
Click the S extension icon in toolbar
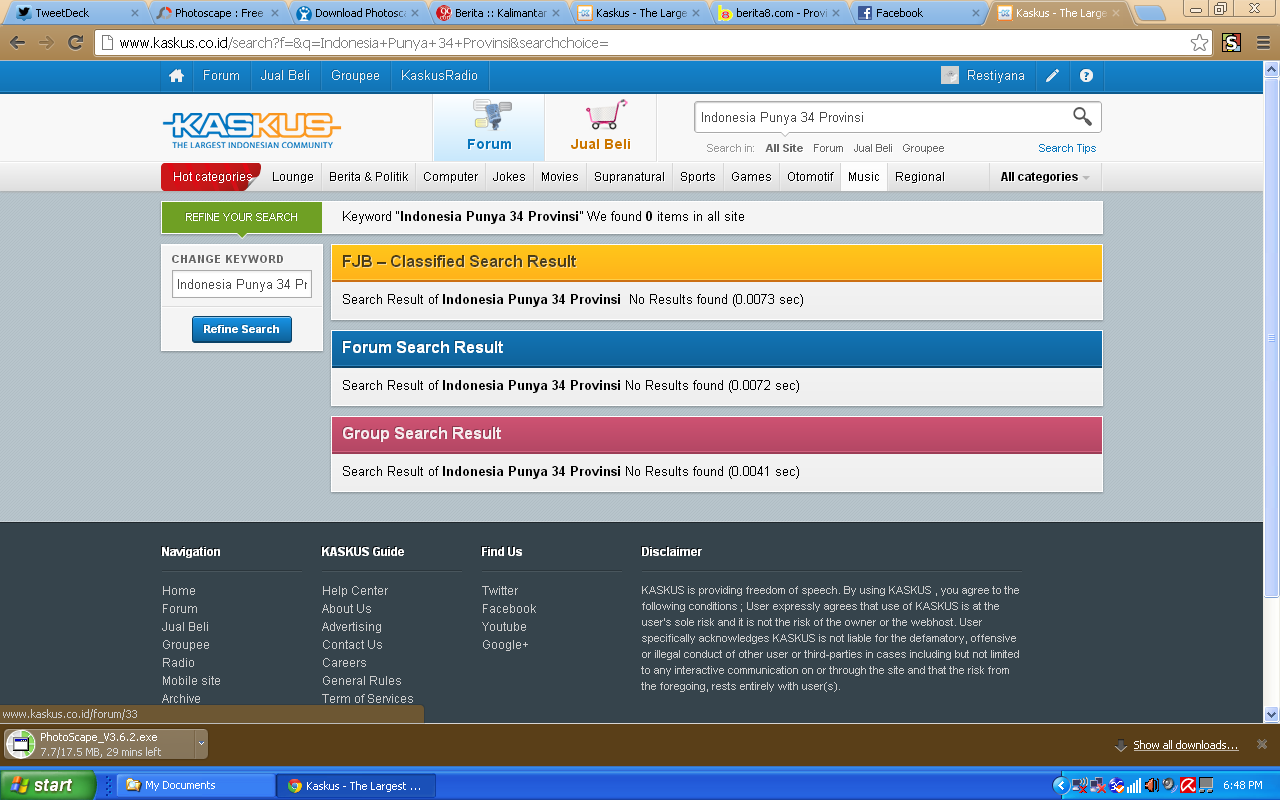(x=1231, y=43)
